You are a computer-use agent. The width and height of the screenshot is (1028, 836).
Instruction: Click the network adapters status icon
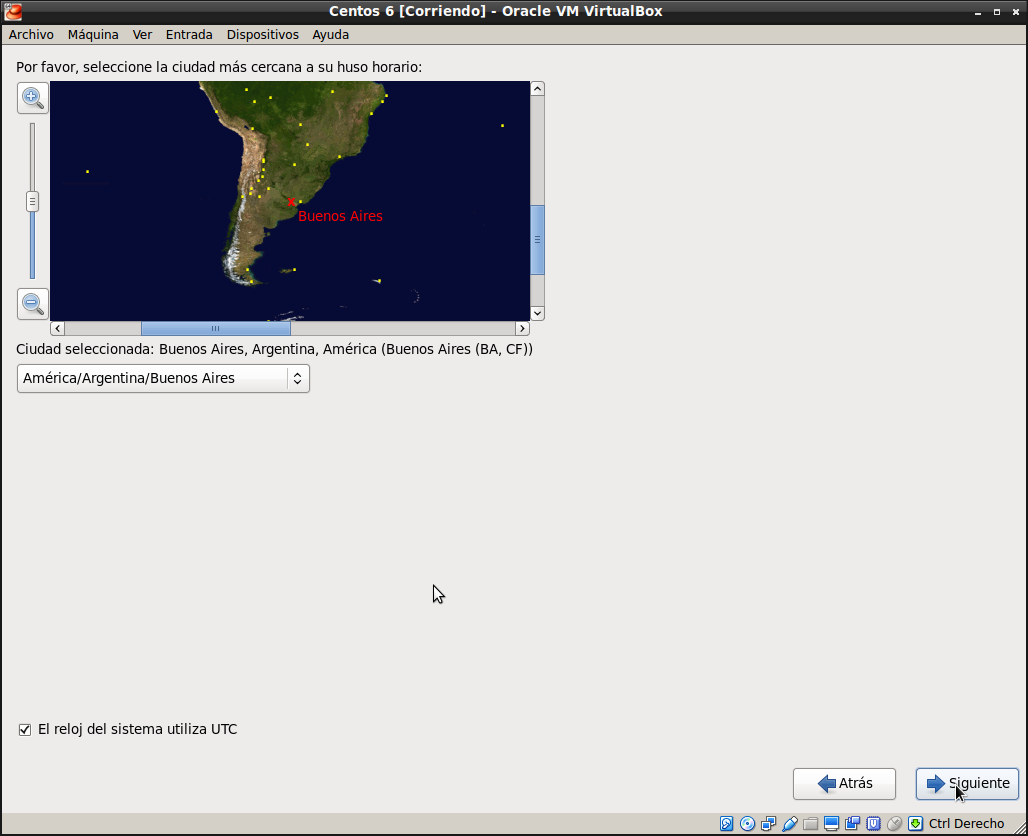tap(768, 824)
